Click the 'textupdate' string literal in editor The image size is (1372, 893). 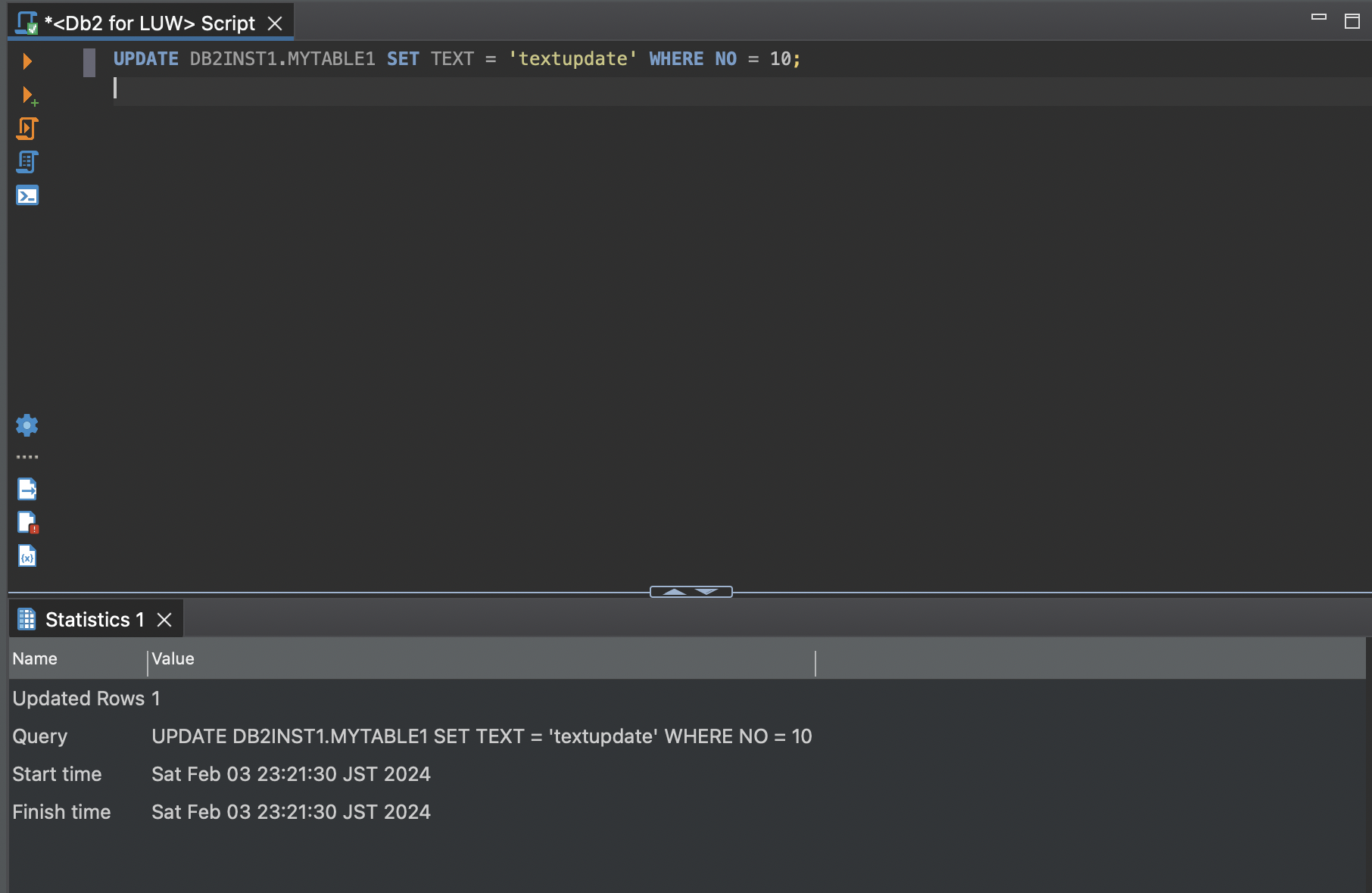click(x=573, y=59)
